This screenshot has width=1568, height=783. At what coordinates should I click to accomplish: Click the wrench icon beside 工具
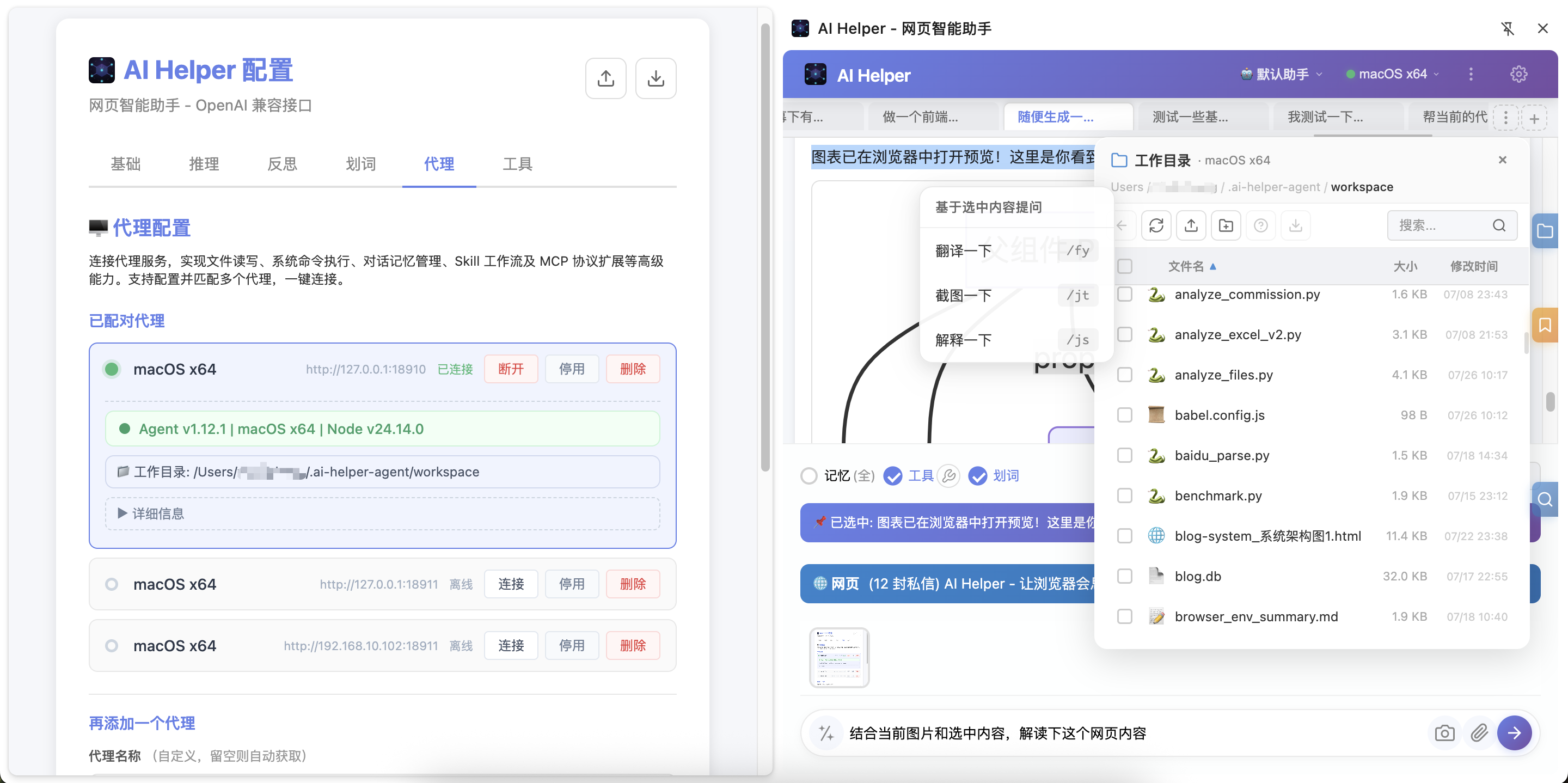coord(948,476)
